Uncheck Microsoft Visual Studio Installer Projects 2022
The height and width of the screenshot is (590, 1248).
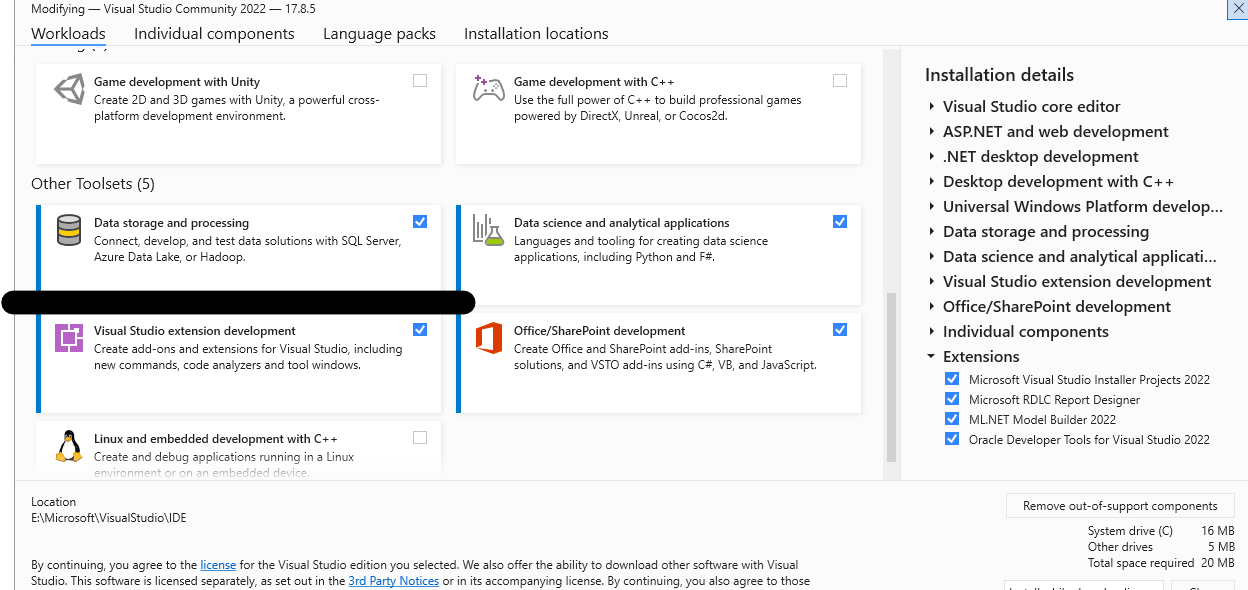pos(952,379)
